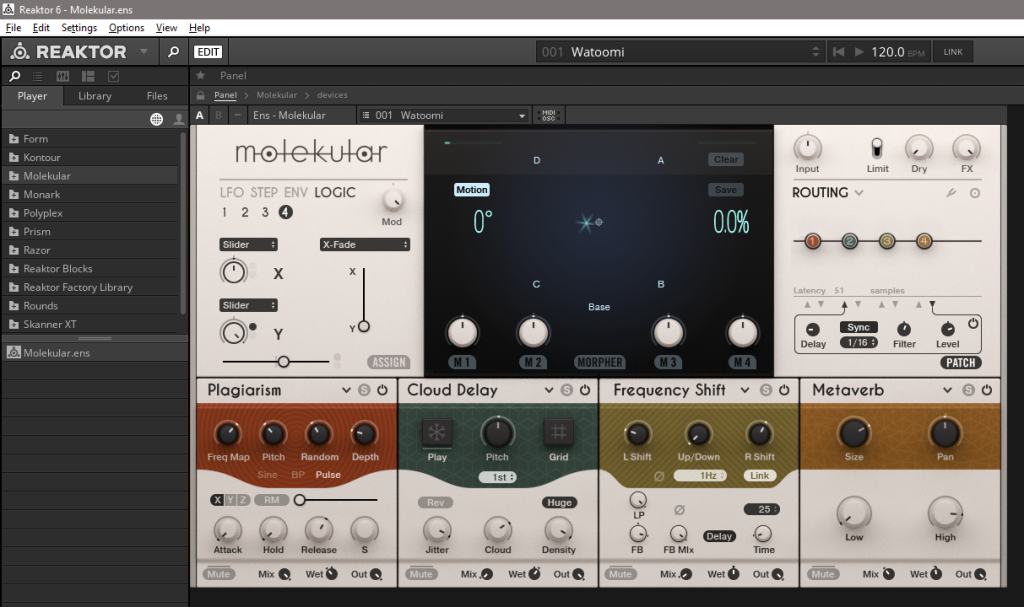Mute the Frequency Shift effect

[x=621, y=574]
